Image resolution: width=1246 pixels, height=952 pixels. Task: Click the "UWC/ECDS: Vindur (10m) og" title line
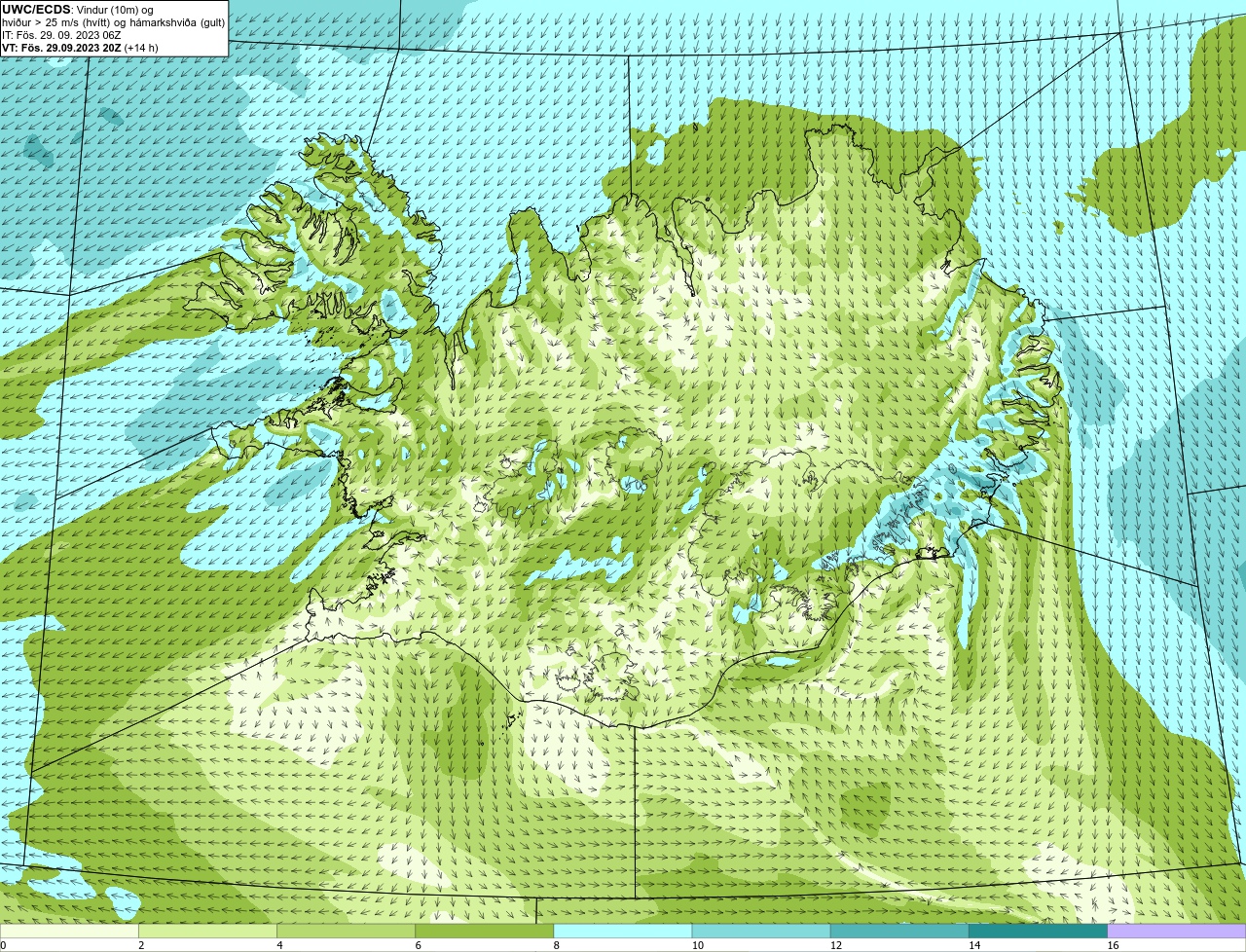click(x=78, y=10)
